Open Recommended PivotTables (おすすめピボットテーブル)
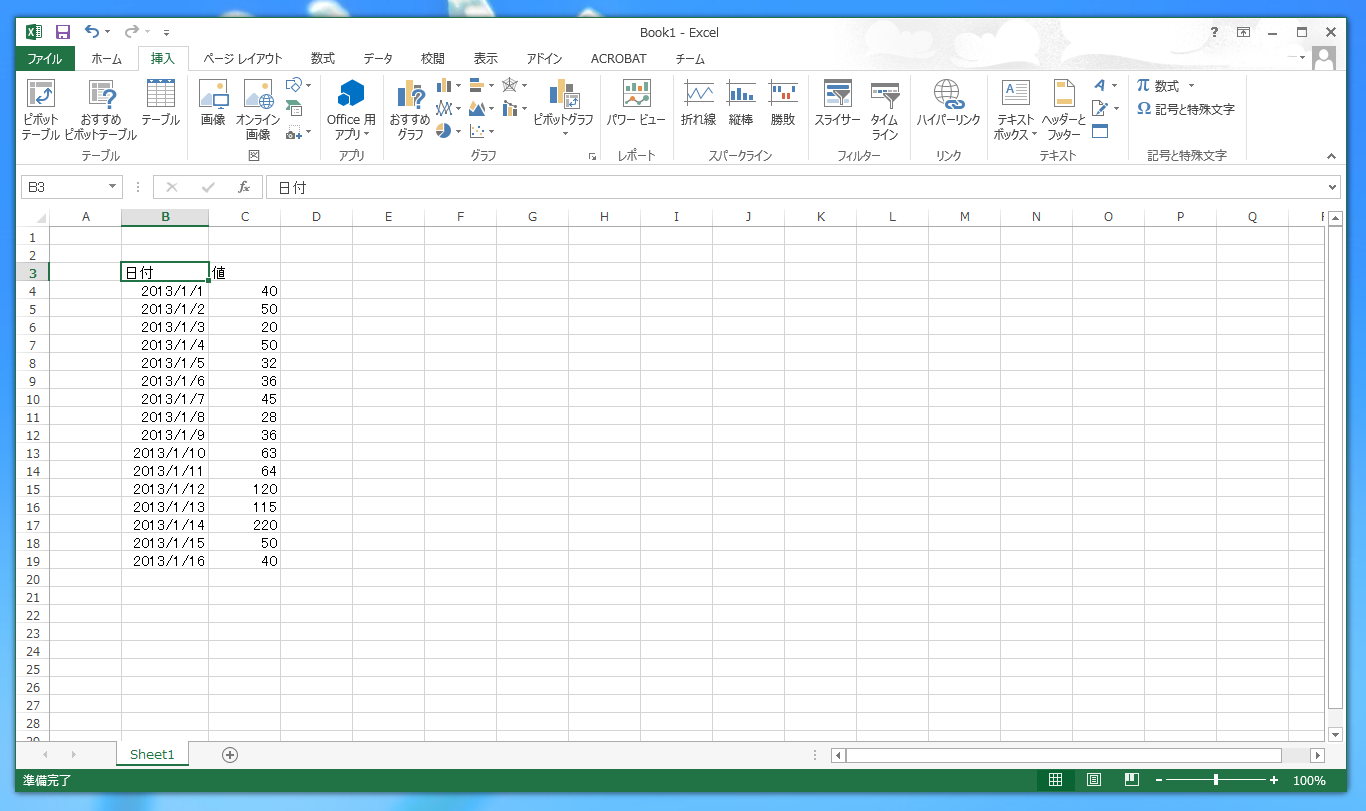The image size is (1366, 811). 101,110
